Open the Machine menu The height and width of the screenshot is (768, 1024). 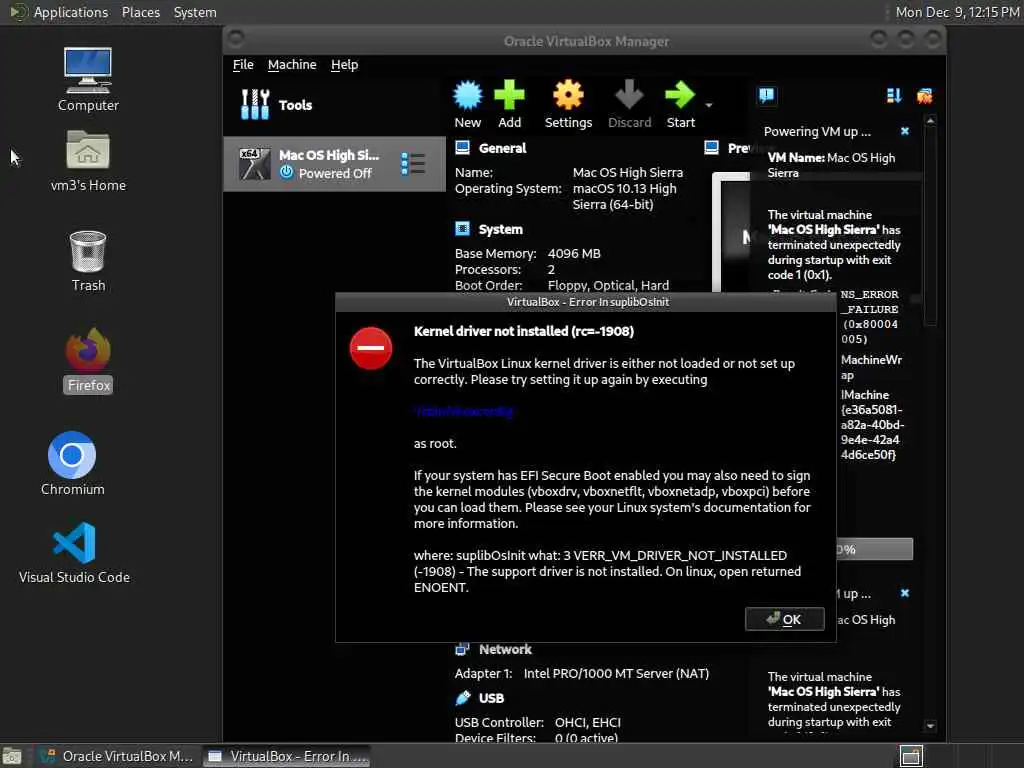[x=292, y=65]
